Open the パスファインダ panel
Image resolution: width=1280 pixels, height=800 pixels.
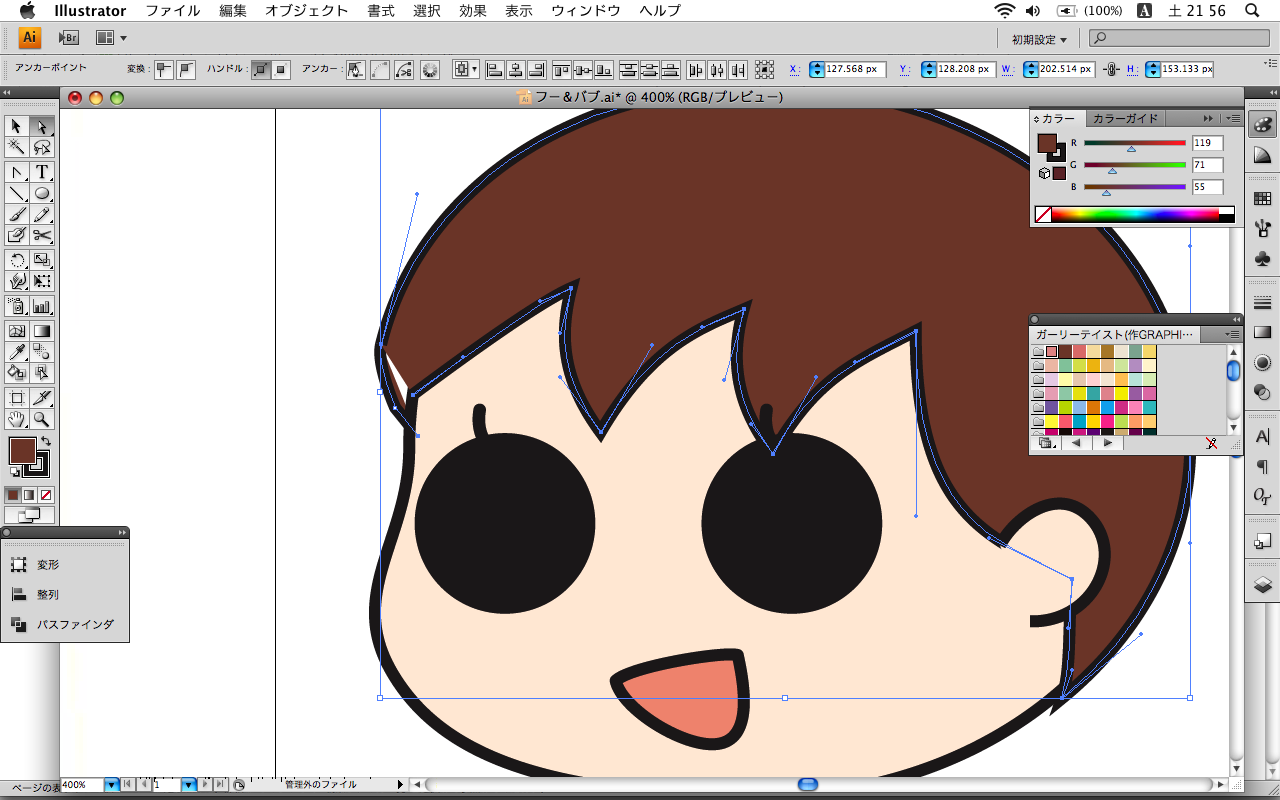(75, 624)
